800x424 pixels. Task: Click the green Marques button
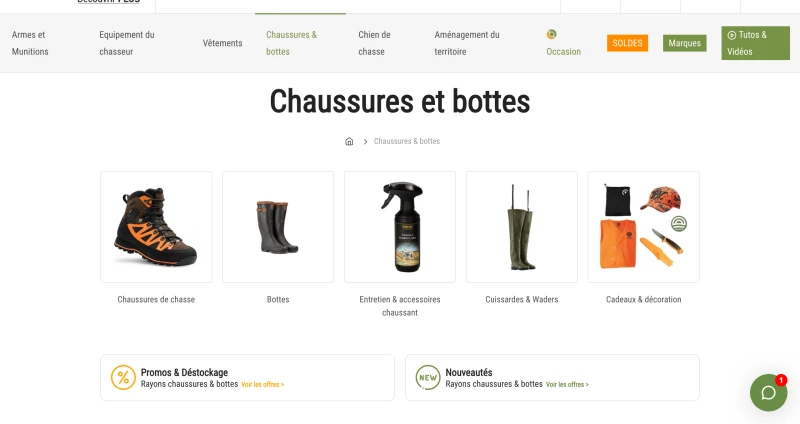coord(685,43)
